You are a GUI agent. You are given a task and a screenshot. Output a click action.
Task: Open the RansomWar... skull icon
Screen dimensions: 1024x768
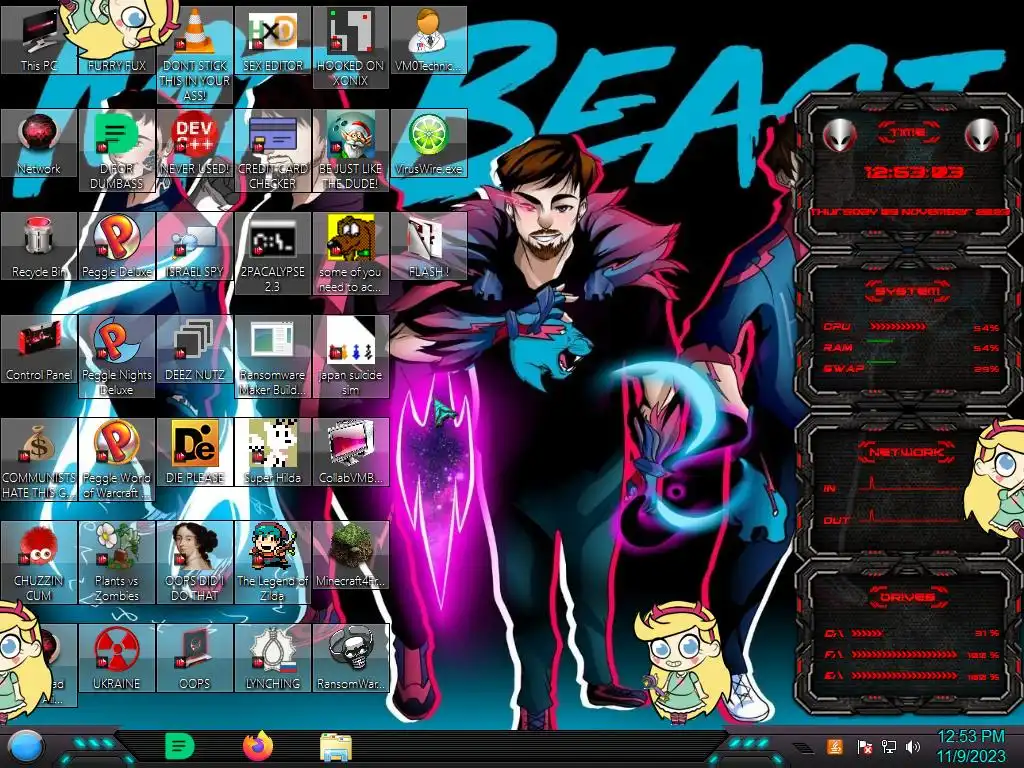pyautogui.click(x=351, y=659)
